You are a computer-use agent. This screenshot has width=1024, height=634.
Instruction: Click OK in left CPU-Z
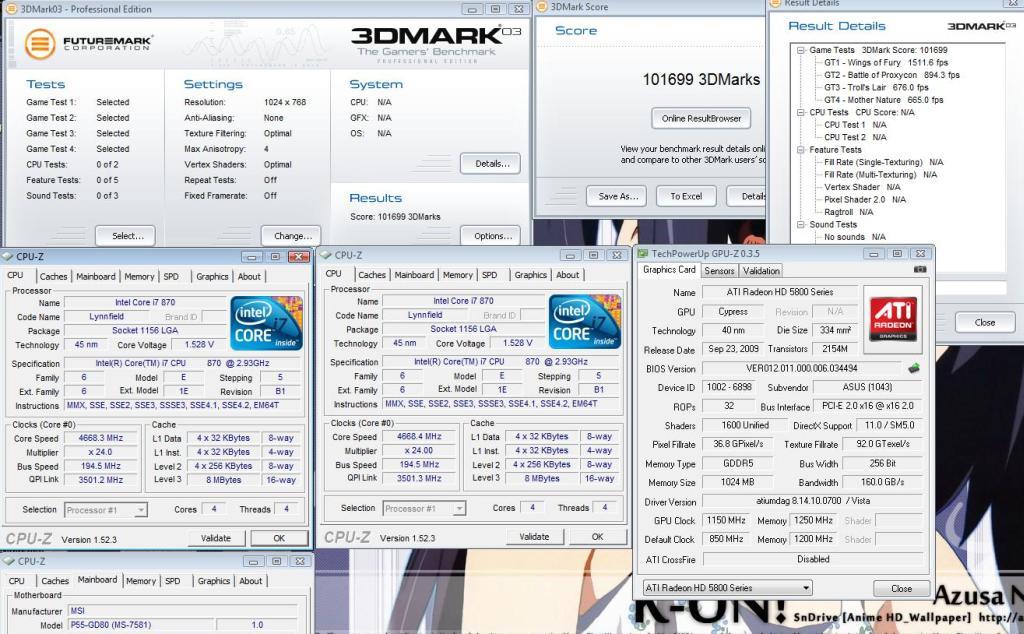point(279,538)
